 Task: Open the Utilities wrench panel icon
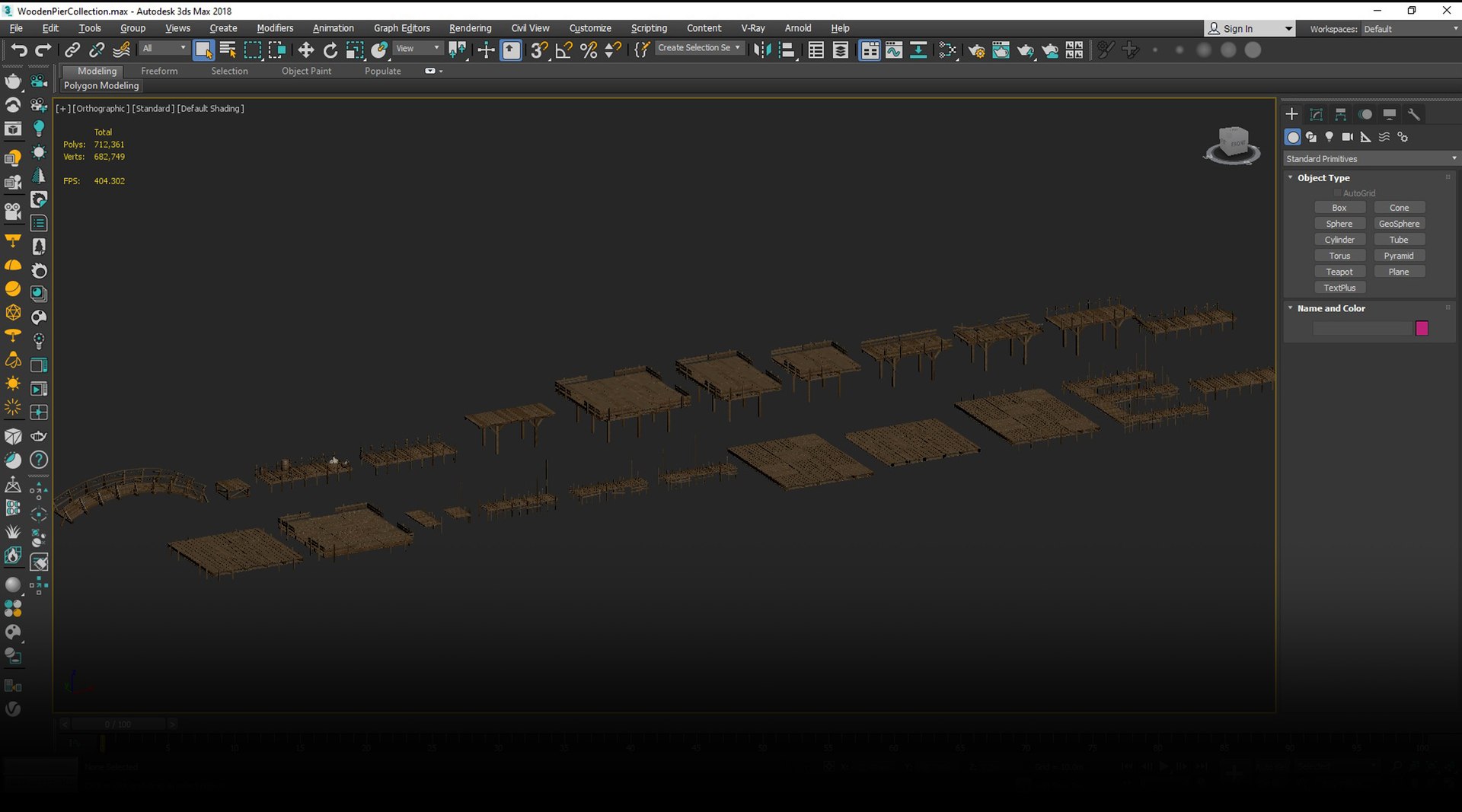(1413, 114)
